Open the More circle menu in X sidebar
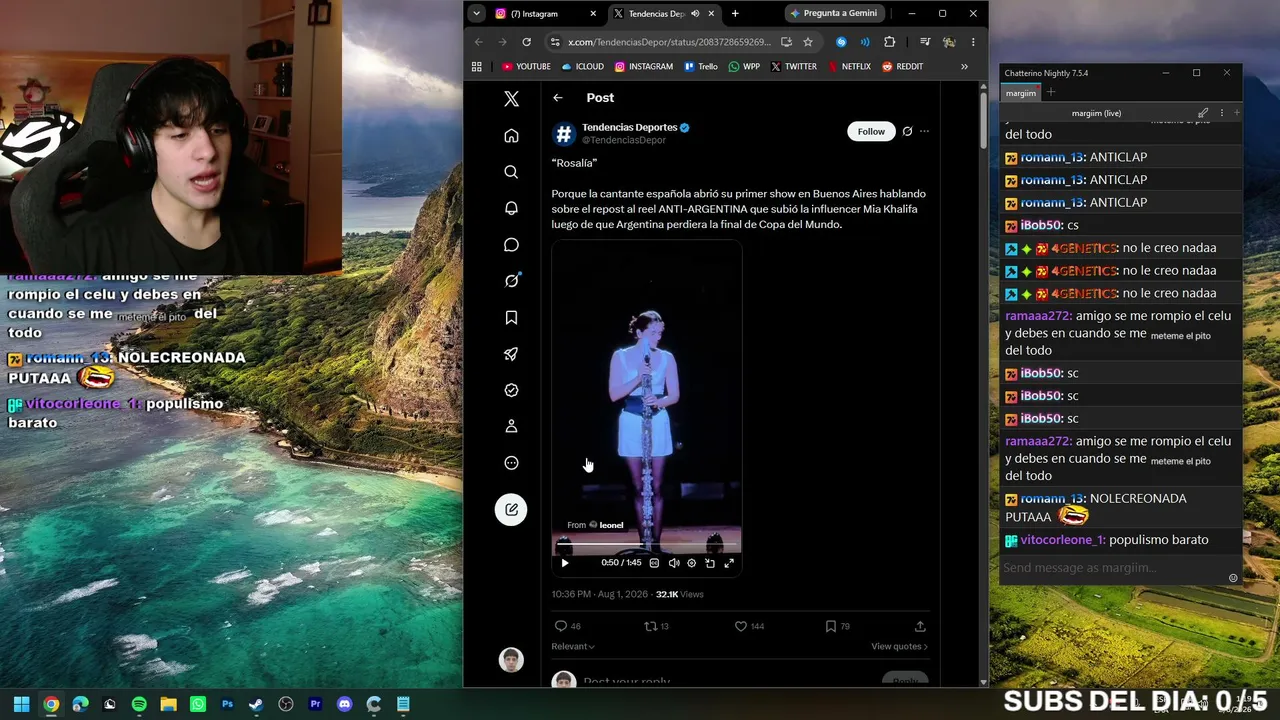 pos(511,463)
